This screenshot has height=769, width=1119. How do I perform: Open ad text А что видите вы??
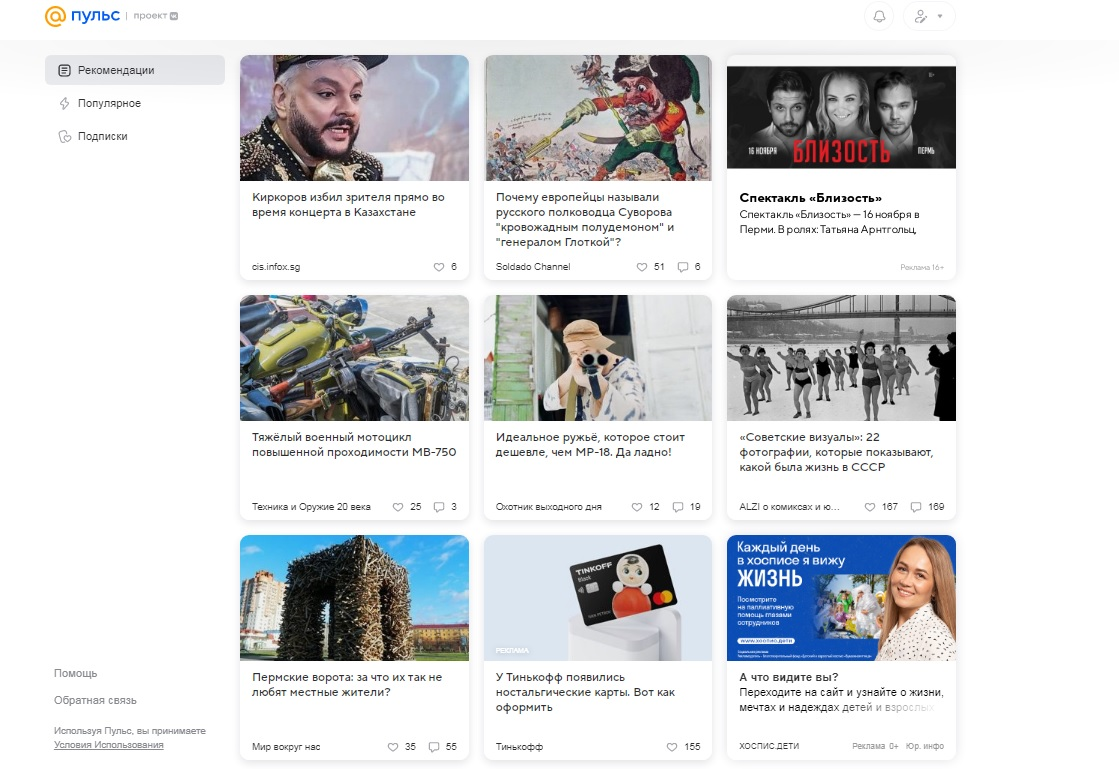point(789,677)
